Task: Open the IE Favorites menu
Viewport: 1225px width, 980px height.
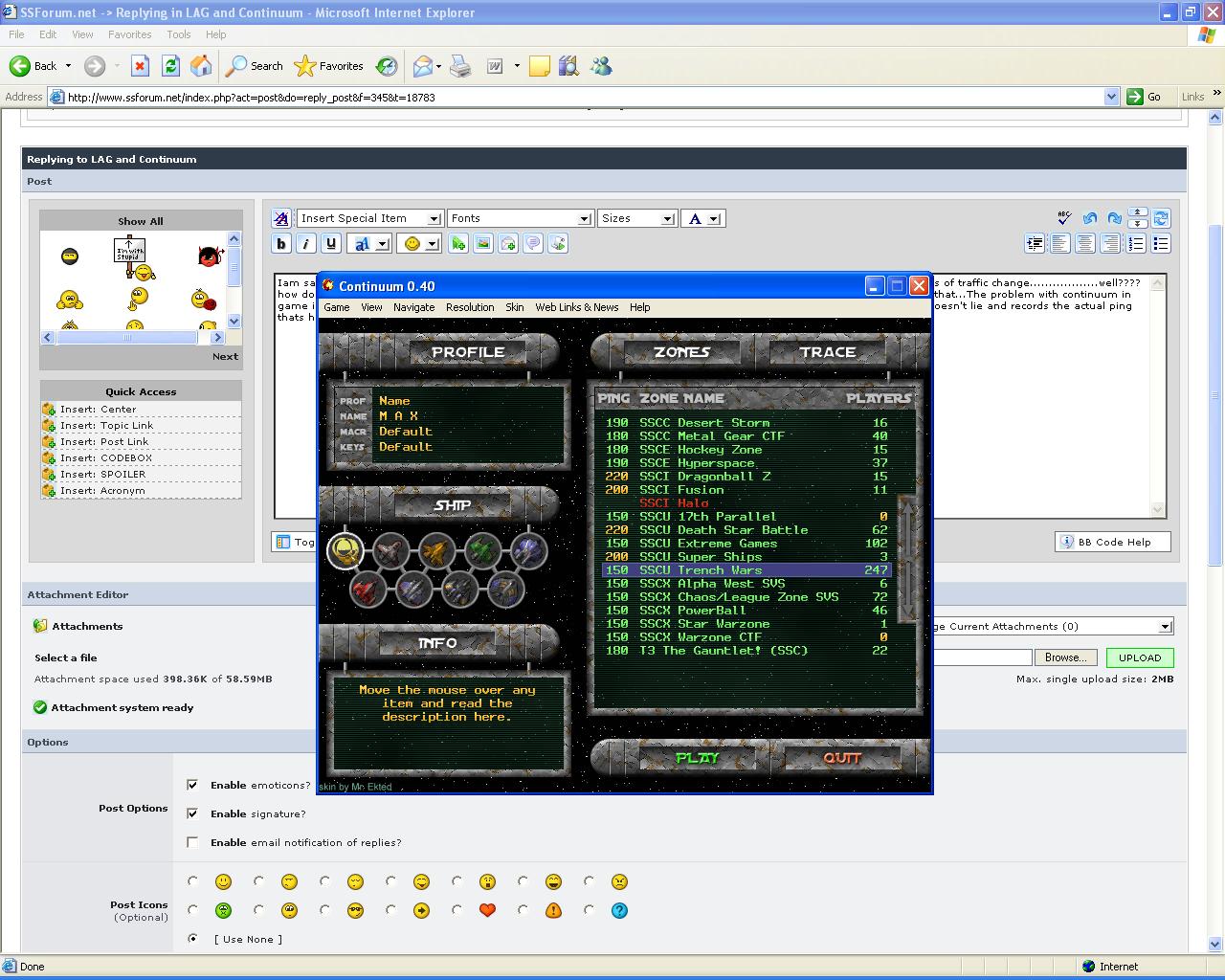Action: coord(129,34)
